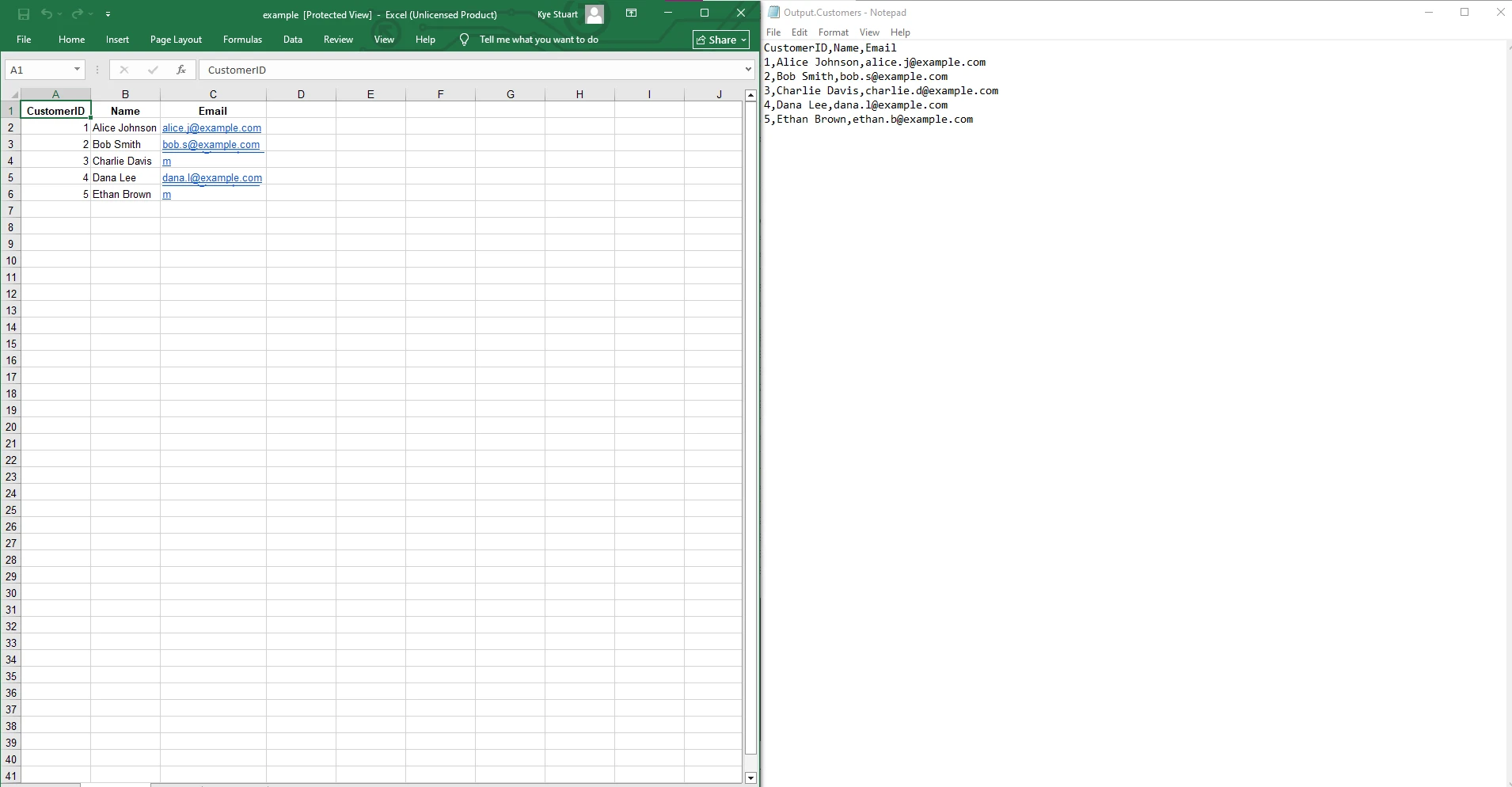Open the Customize Quick Access Toolbar dropdown

[x=108, y=14]
